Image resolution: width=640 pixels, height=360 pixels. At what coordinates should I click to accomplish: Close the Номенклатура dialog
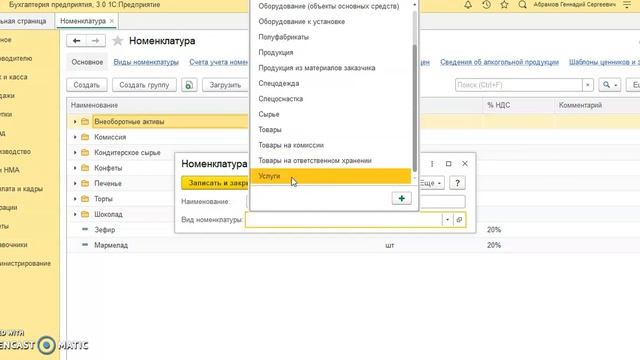click(x=465, y=164)
